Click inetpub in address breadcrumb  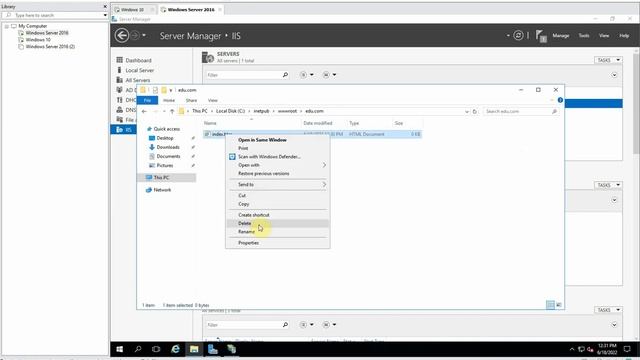(261, 111)
